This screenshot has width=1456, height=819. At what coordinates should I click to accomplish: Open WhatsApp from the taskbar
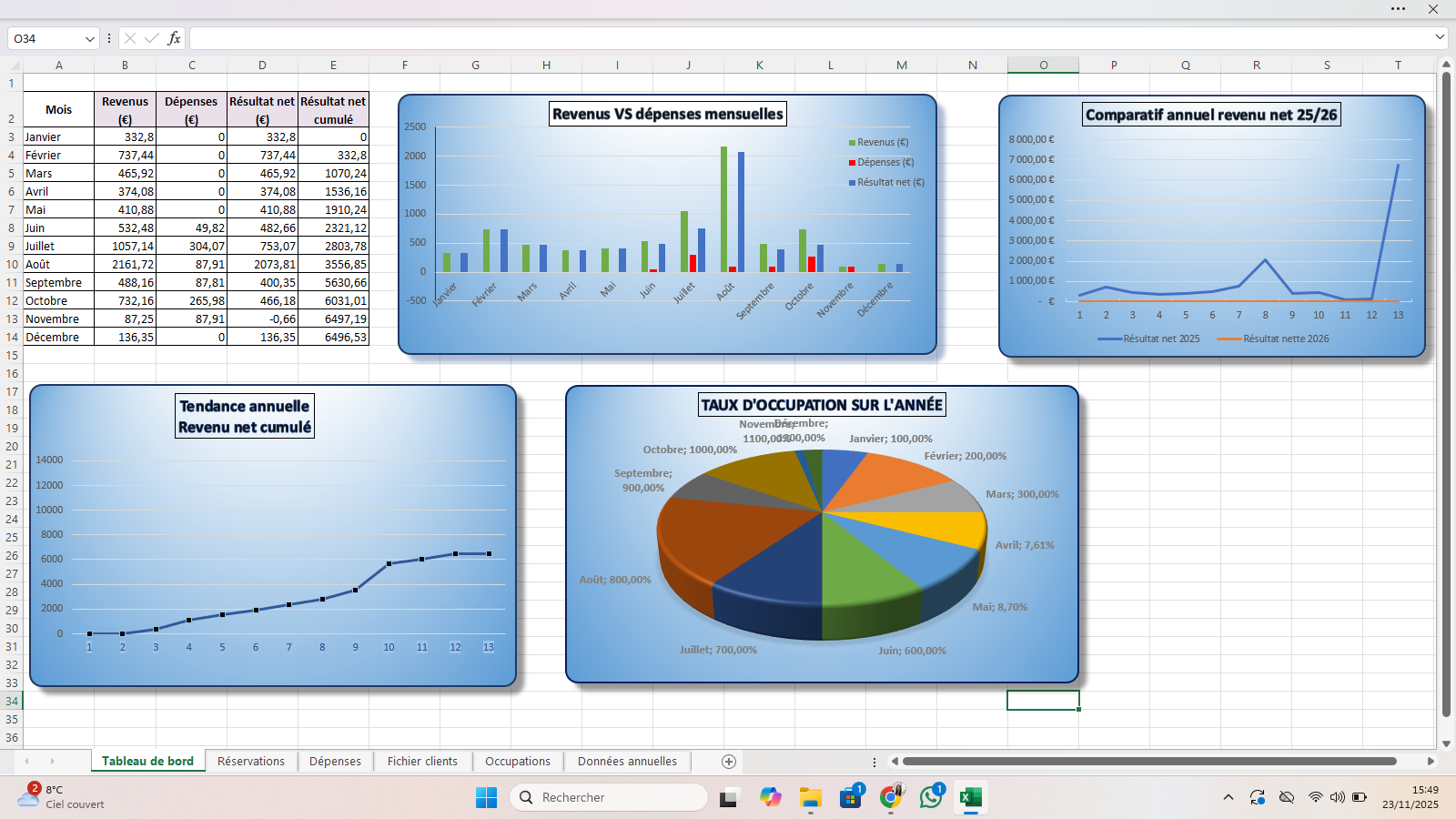point(931,798)
